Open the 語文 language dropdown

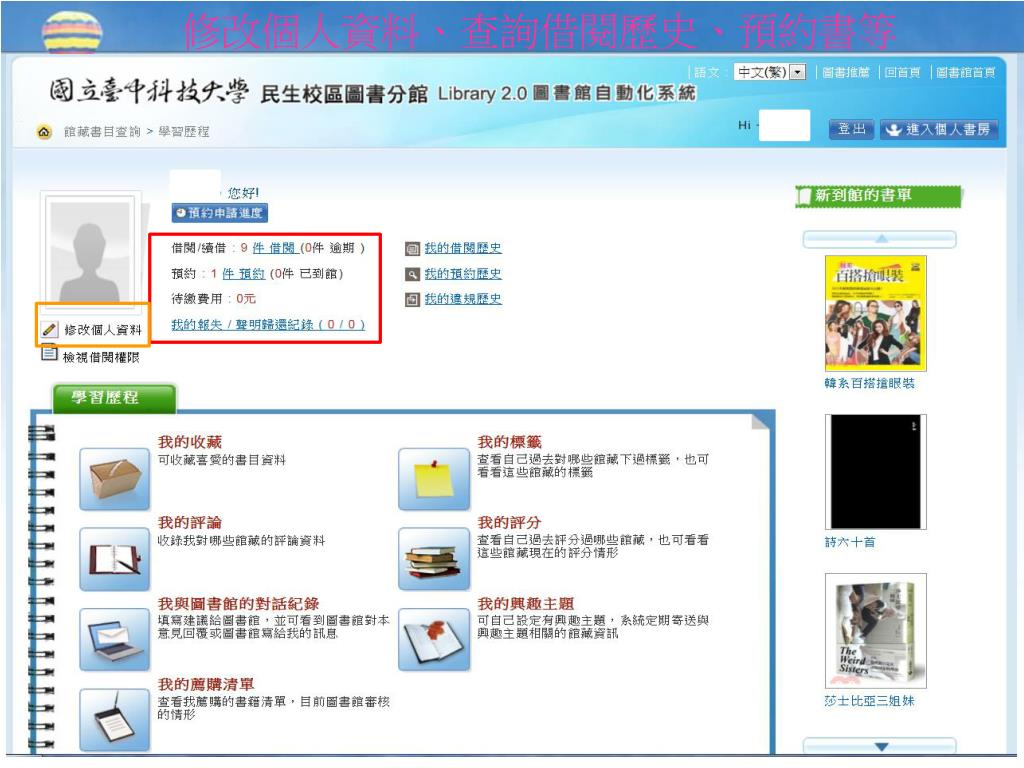tap(770, 72)
